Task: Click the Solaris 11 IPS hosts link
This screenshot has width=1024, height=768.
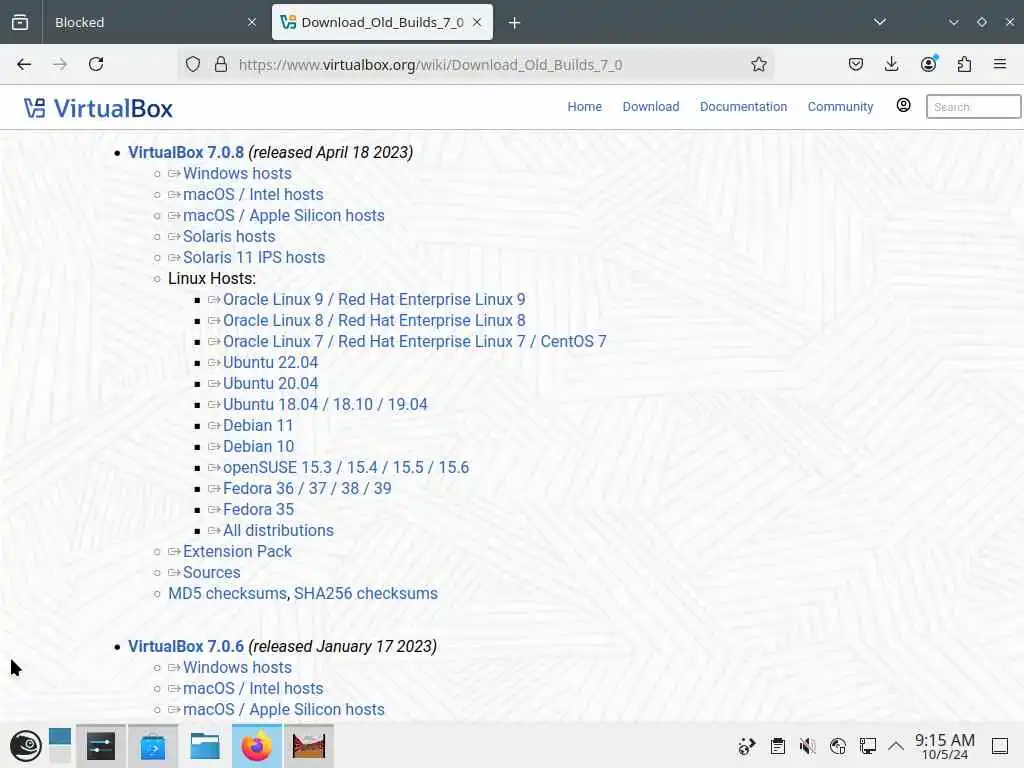Action: pos(253,257)
